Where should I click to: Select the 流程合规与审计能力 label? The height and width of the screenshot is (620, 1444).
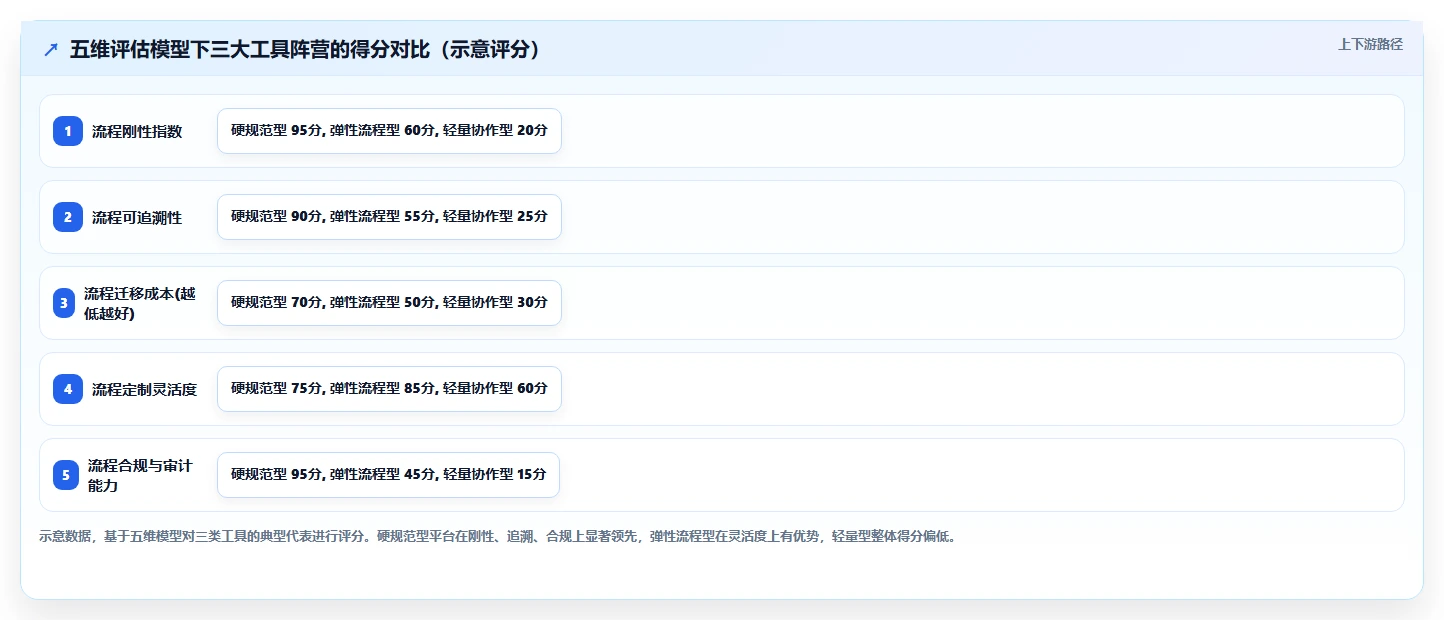click(140, 475)
